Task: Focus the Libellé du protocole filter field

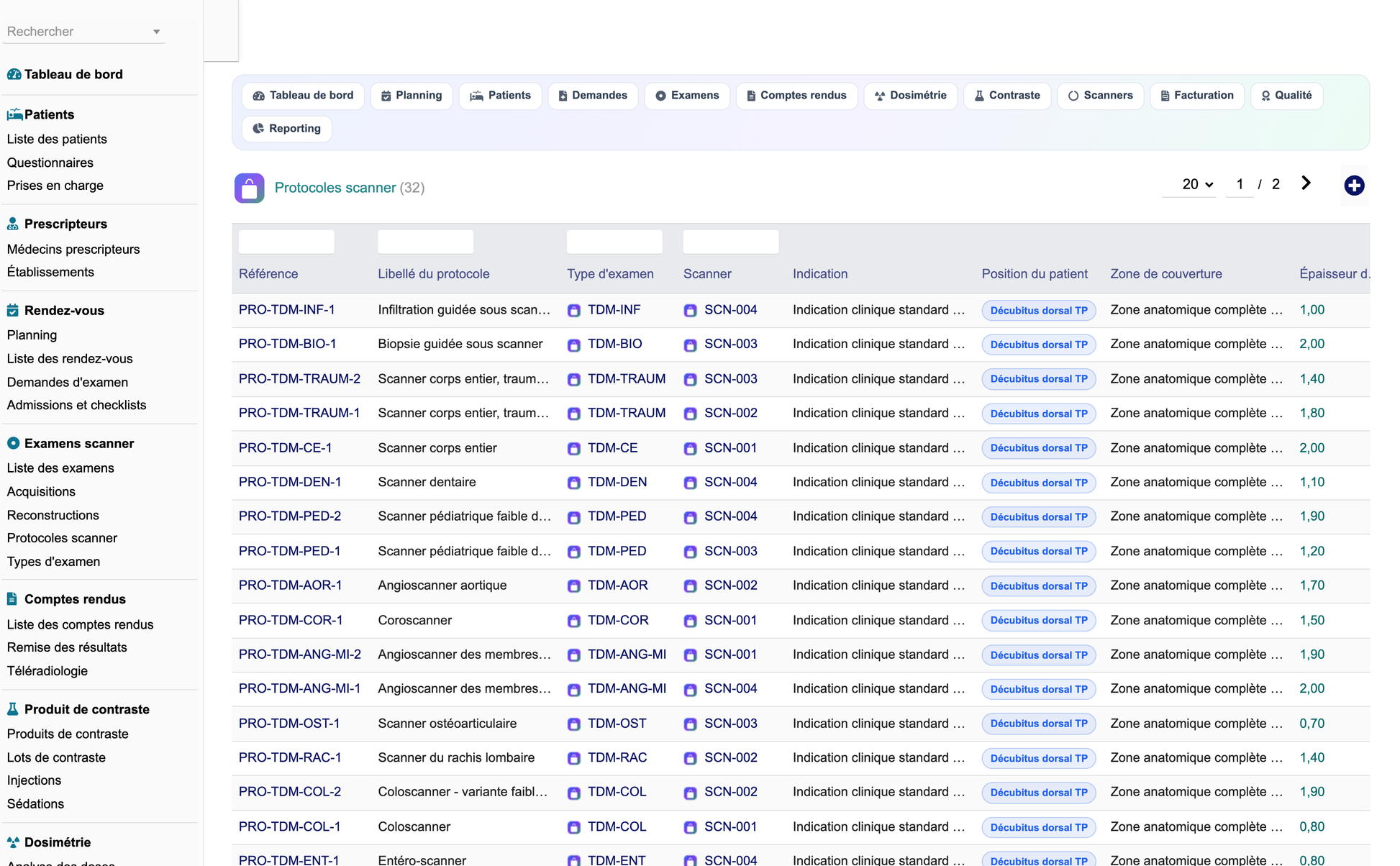Action: pyautogui.click(x=426, y=242)
